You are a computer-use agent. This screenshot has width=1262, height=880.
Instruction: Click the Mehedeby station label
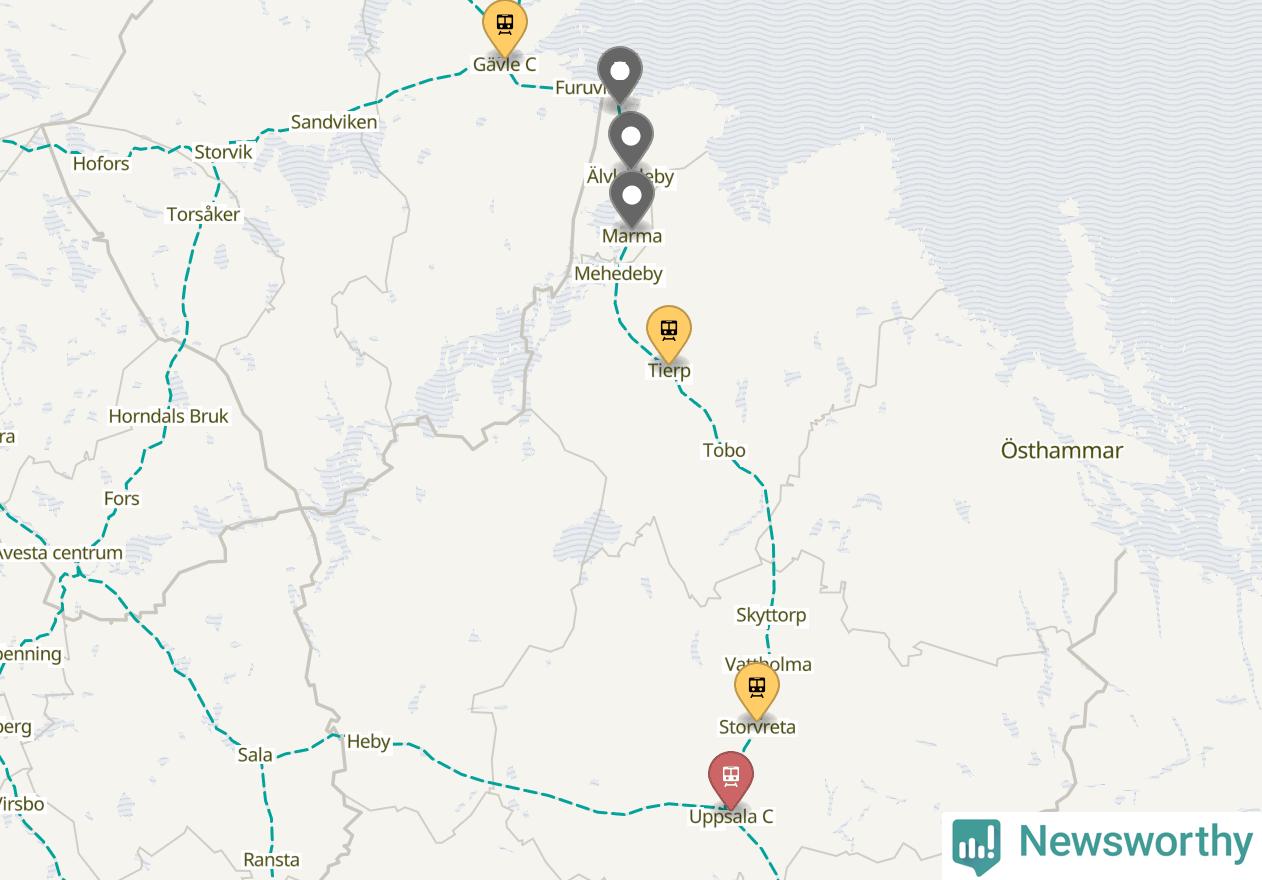coord(618,273)
